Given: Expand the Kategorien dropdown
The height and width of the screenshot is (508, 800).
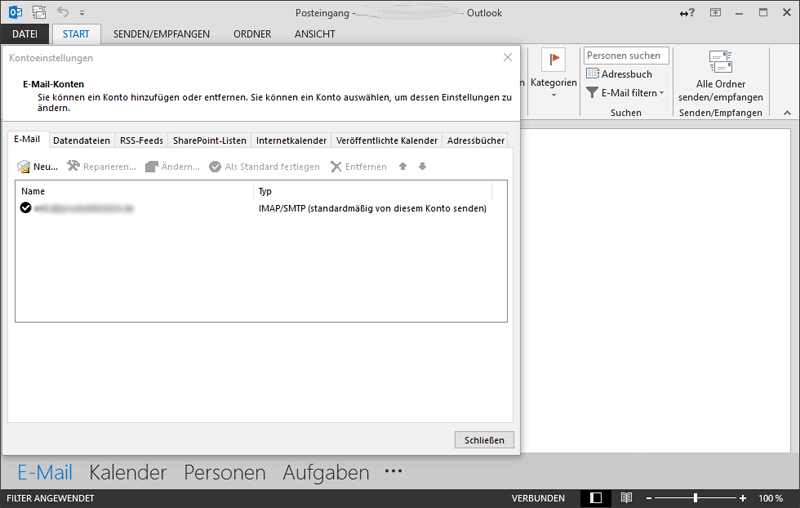Looking at the screenshot, I should (553, 96).
